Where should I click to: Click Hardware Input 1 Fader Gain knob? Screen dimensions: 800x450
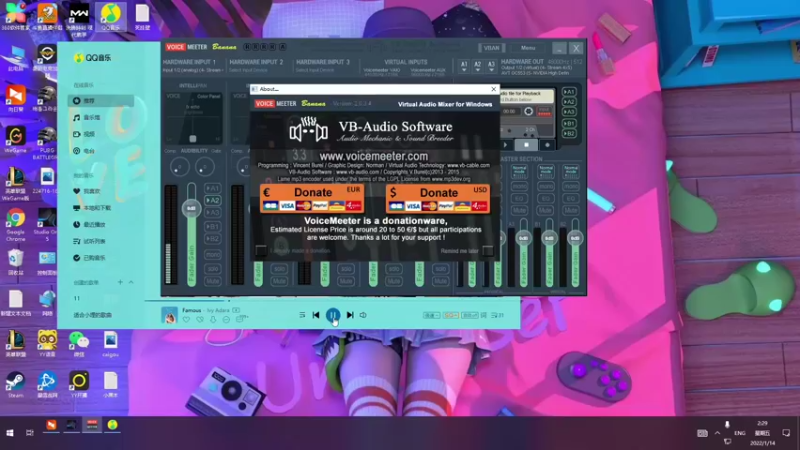[x=191, y=208]
